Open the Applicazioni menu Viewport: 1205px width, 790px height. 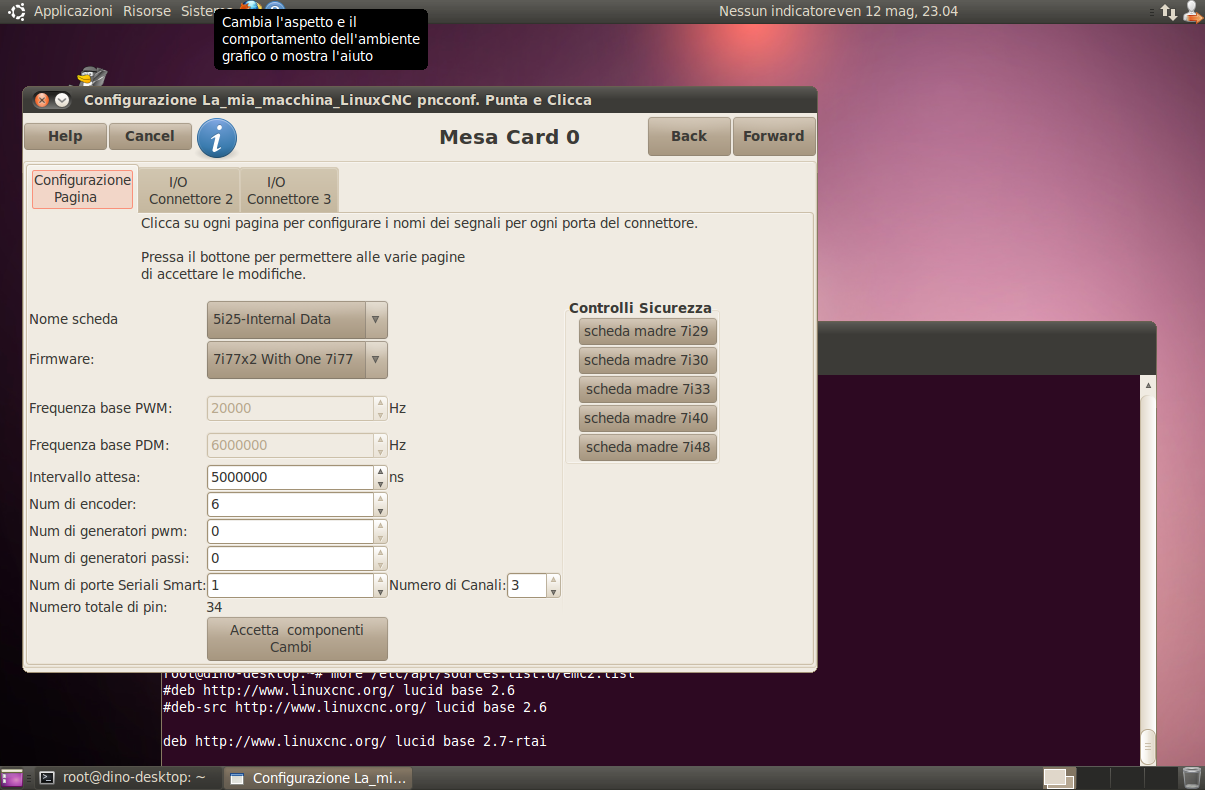[x=73, y=11]
